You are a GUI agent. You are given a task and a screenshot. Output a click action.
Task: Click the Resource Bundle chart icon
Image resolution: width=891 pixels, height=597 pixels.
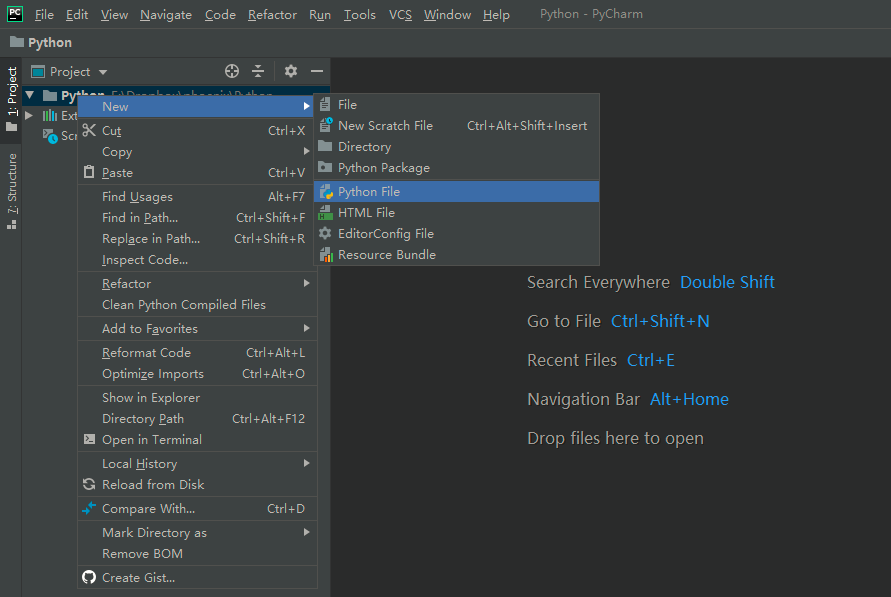click(x=326, y=254)
